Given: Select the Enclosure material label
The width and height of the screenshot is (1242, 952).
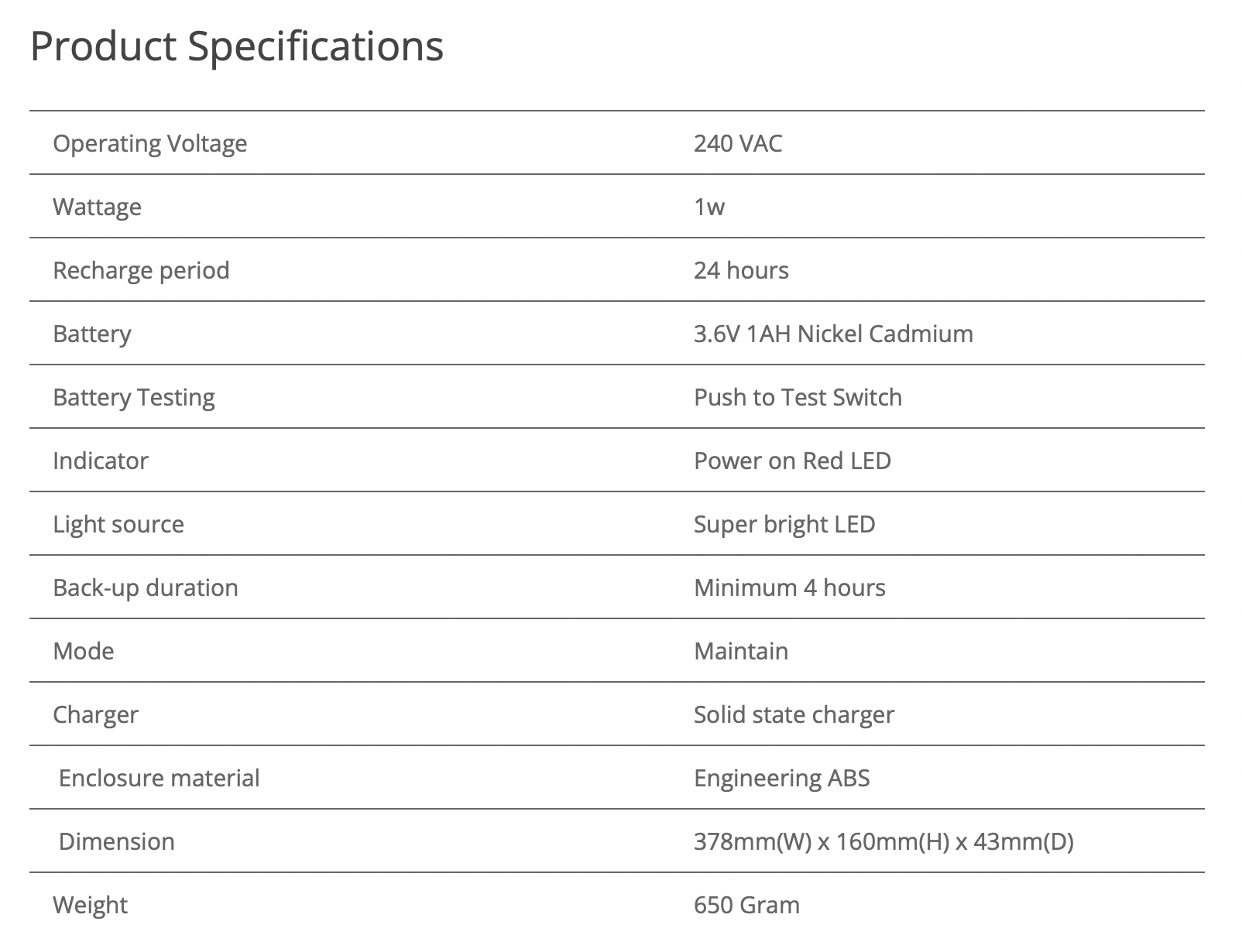Looking at the screenshot, I should point(159,778).
